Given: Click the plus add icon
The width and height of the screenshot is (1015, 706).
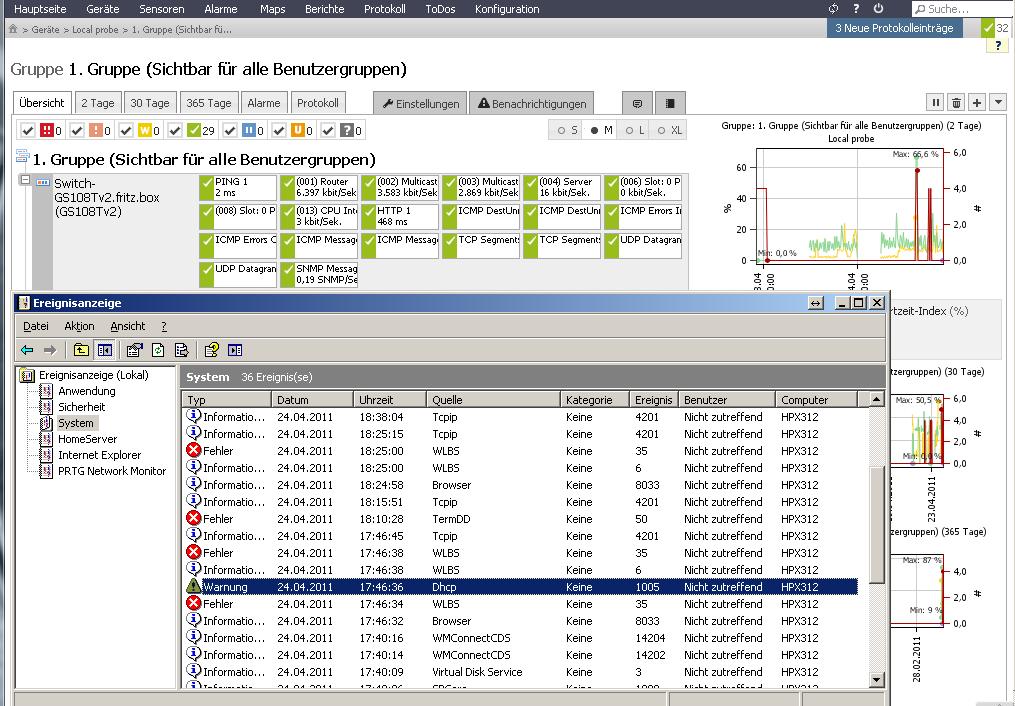Looking at the screenshot, I should (977, 102).
